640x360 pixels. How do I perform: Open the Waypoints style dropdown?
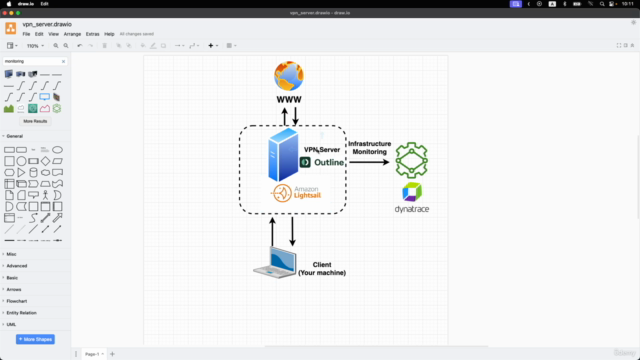(194, 46)
